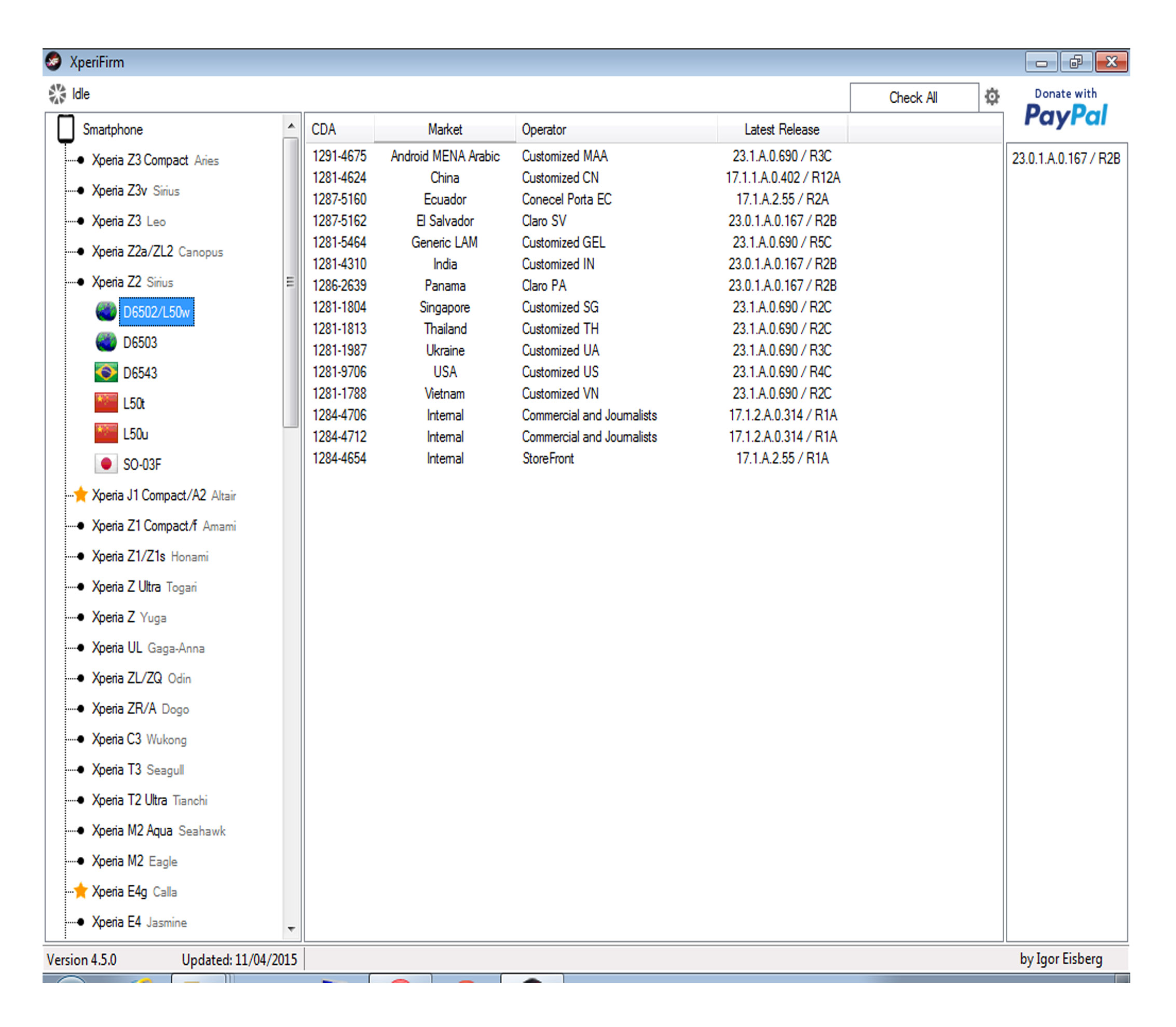Image resolution: width=1176 pixels, height=1027 pixels.
Task: Select the 1281-9706 USA row
Action: pos(653,372)
